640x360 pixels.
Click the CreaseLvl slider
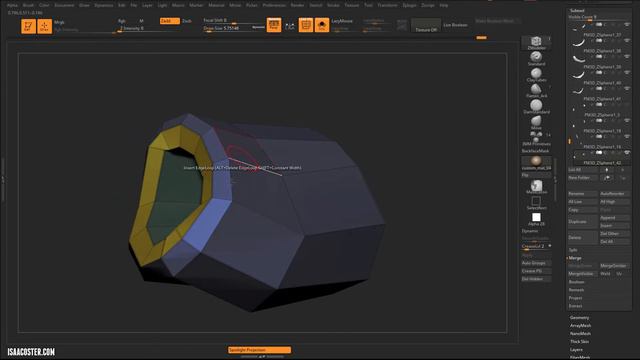pos(536,247)
